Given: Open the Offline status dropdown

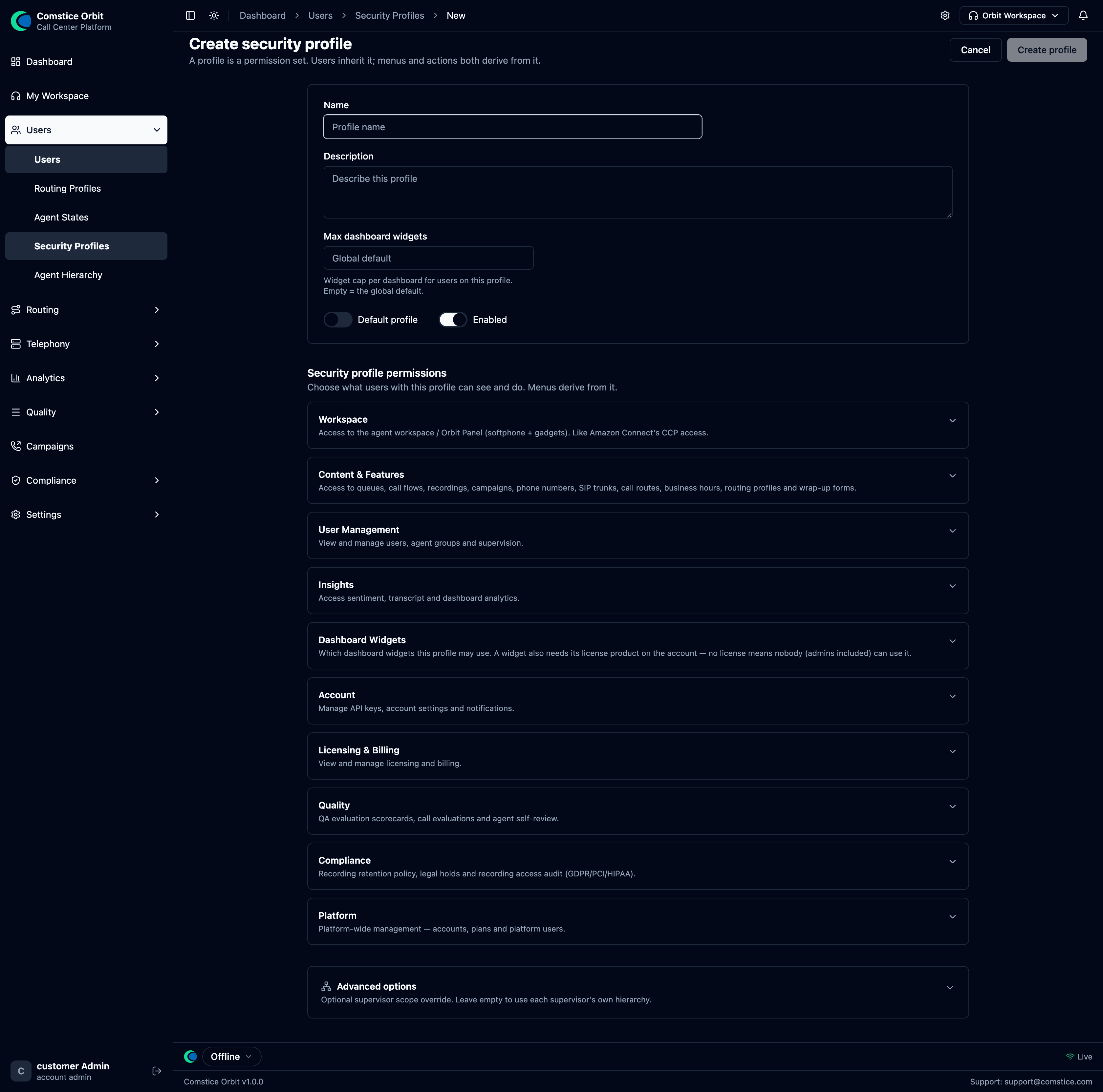Looking at the screenshot, I should tap(231, 1057).
